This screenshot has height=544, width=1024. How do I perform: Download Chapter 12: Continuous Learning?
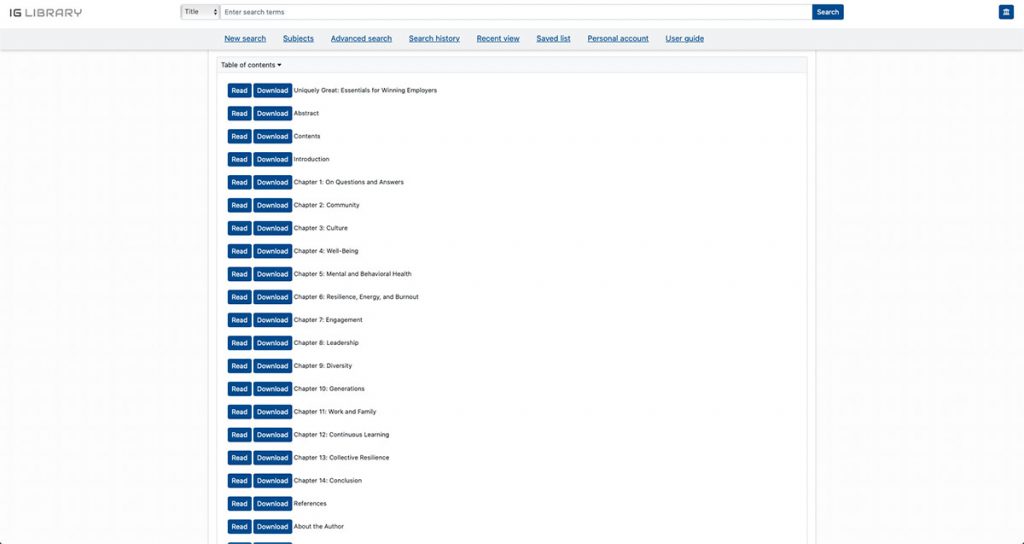[x=272, y=435]
